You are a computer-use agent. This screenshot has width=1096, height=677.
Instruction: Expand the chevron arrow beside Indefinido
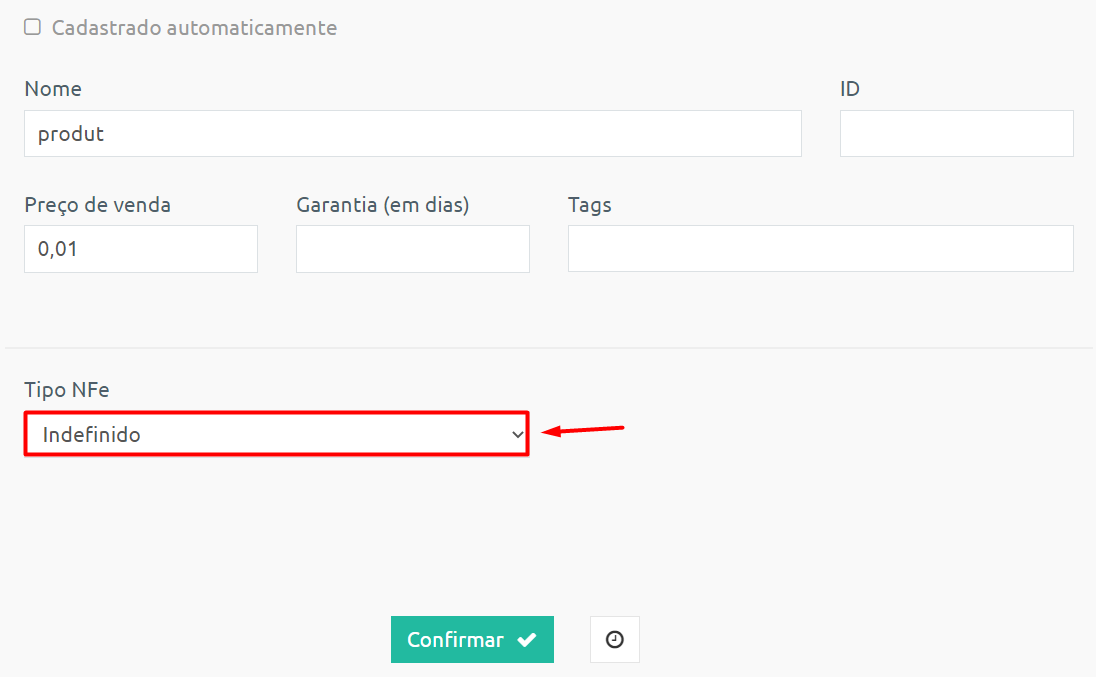pyautogui.click(x=517, y=435)
